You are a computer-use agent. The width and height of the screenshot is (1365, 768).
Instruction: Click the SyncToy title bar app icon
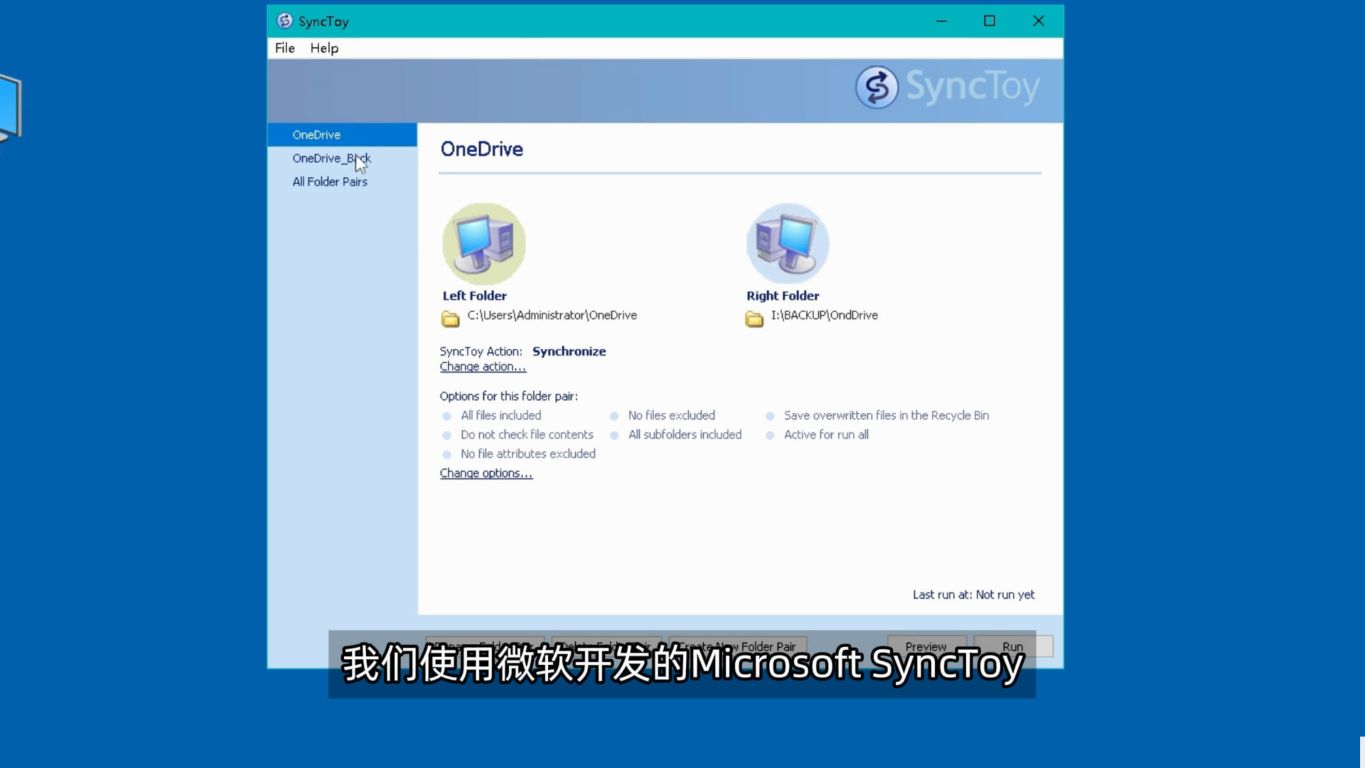pos(285,21)
